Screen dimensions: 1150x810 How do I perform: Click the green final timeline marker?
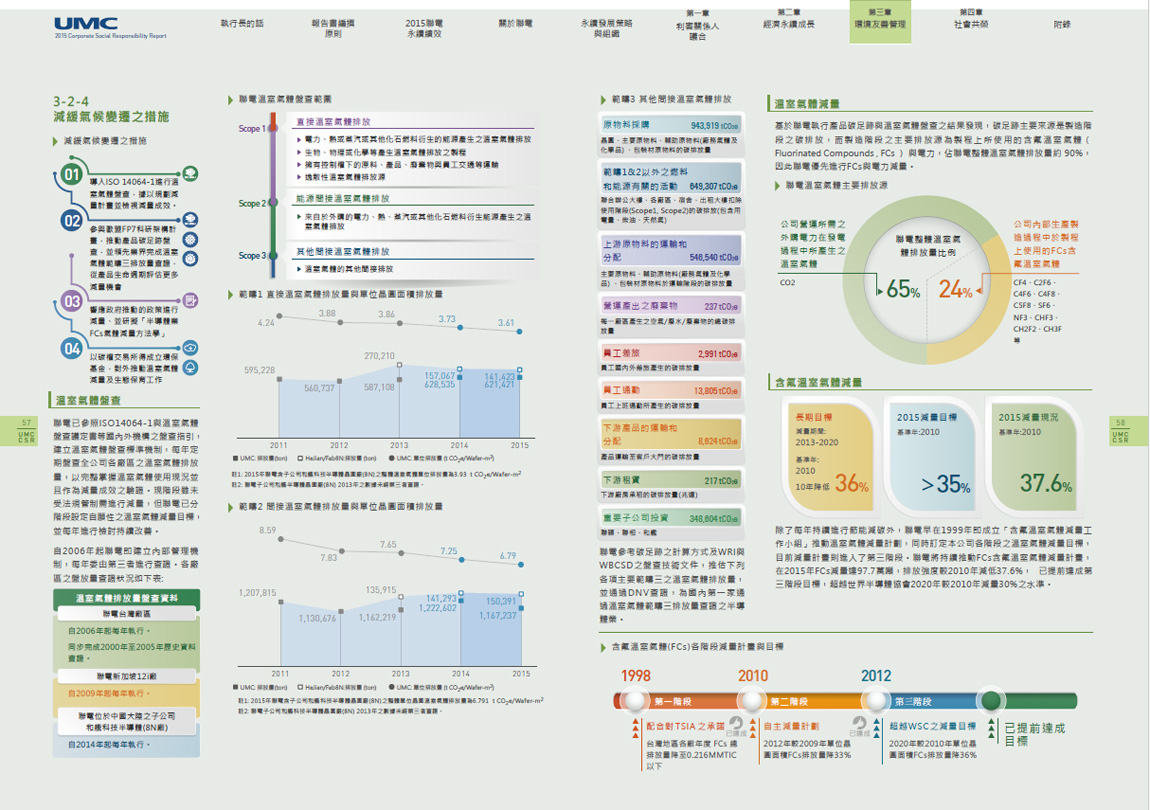[x=990, y=700]
